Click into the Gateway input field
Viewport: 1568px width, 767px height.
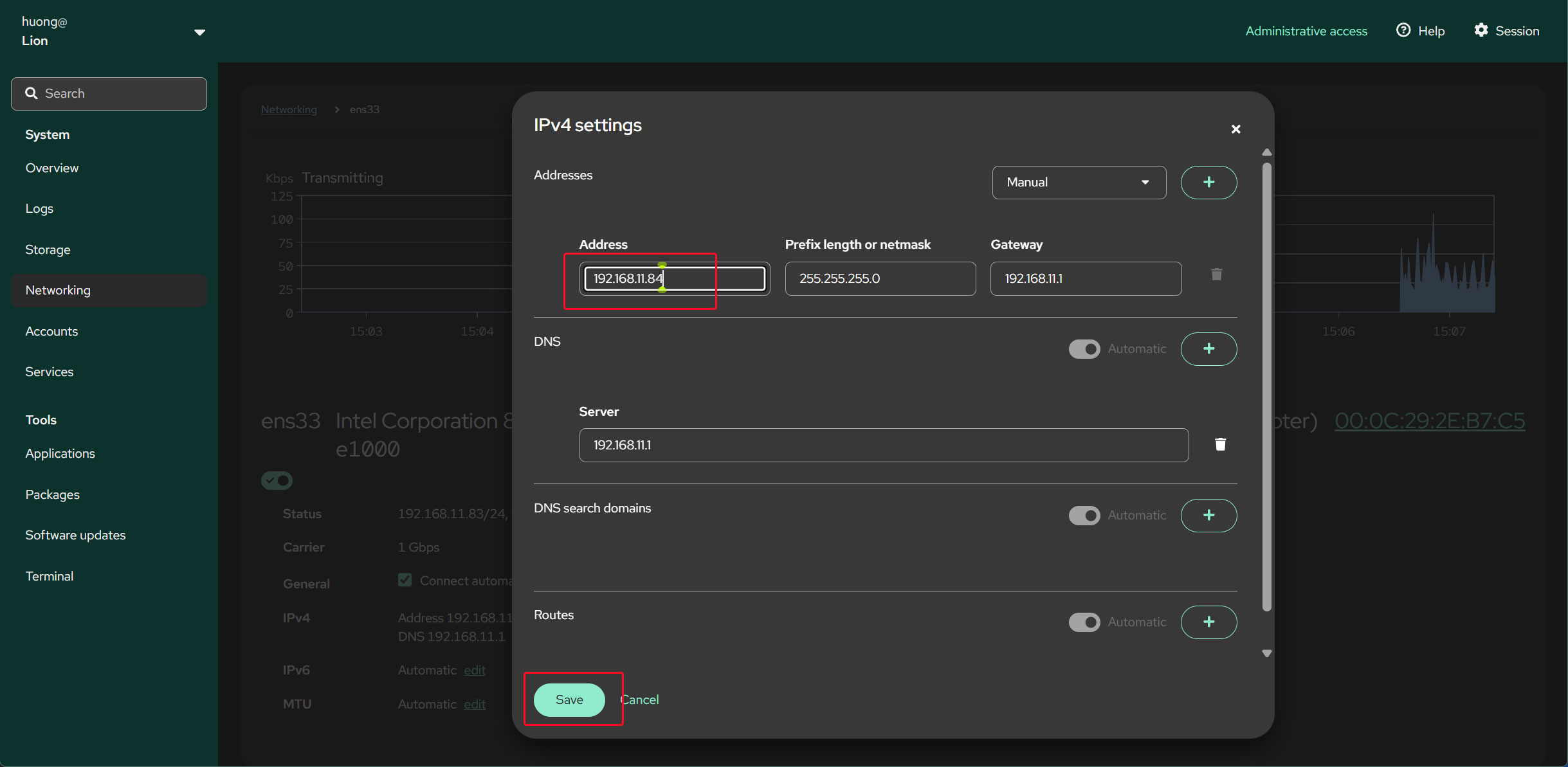1086,278
